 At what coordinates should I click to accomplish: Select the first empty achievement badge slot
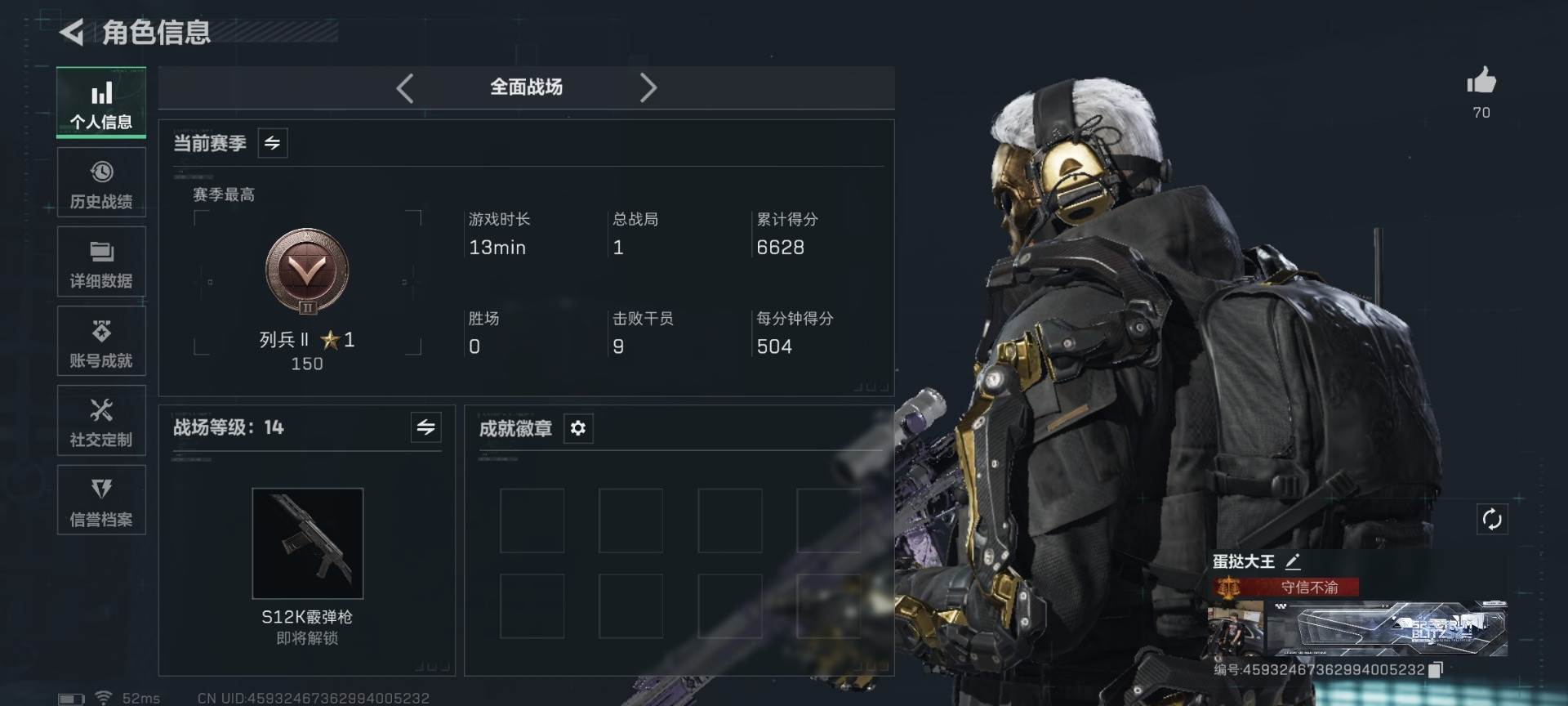[532, 521]
